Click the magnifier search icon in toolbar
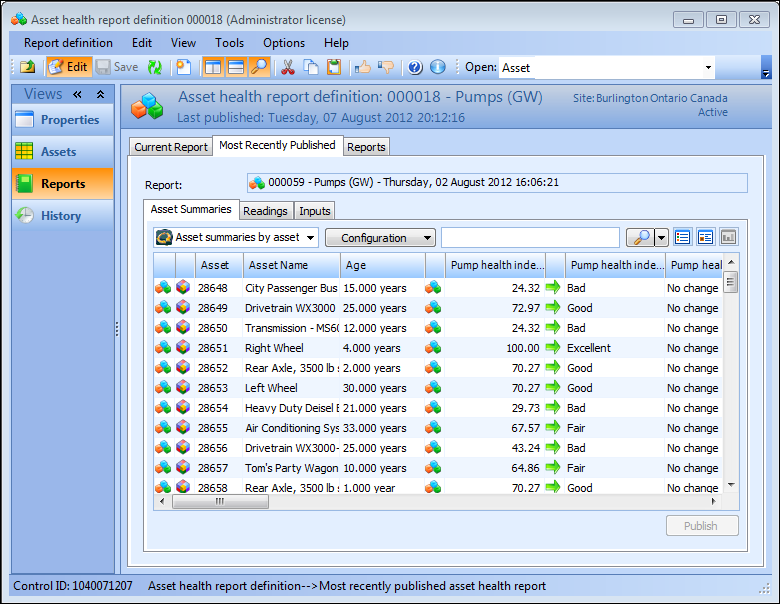Image resolution: width=780 pixels, height=604 pixels. point(259,67)
